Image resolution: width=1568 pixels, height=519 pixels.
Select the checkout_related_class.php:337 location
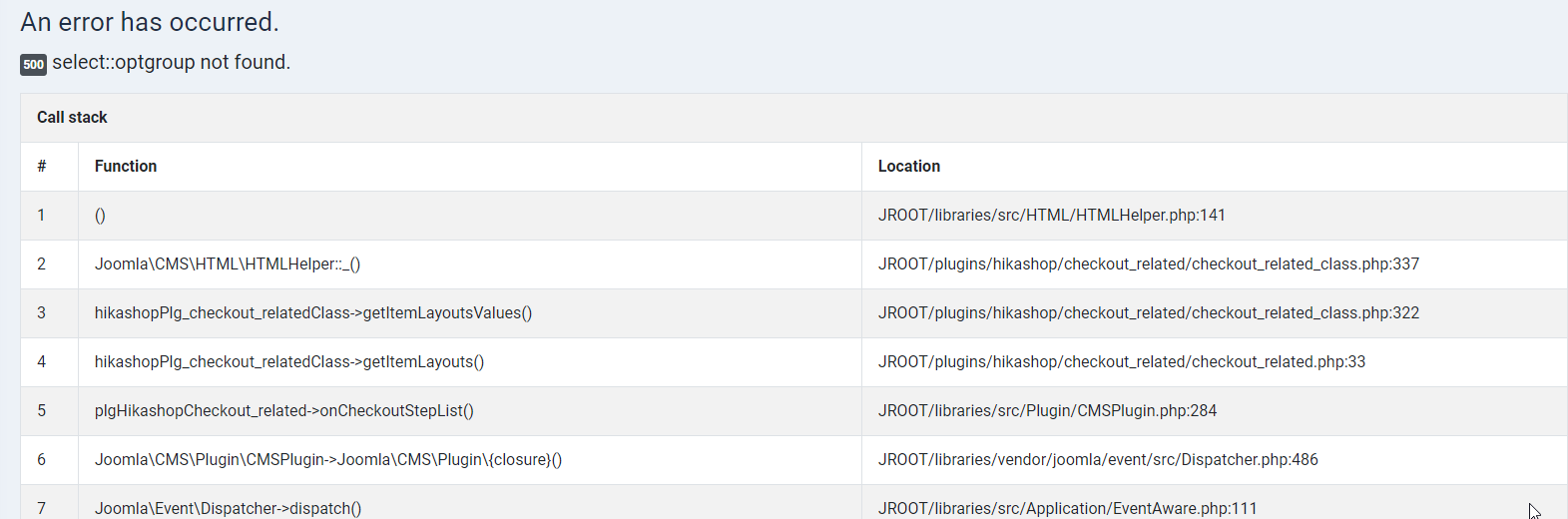click(1148, 264)
